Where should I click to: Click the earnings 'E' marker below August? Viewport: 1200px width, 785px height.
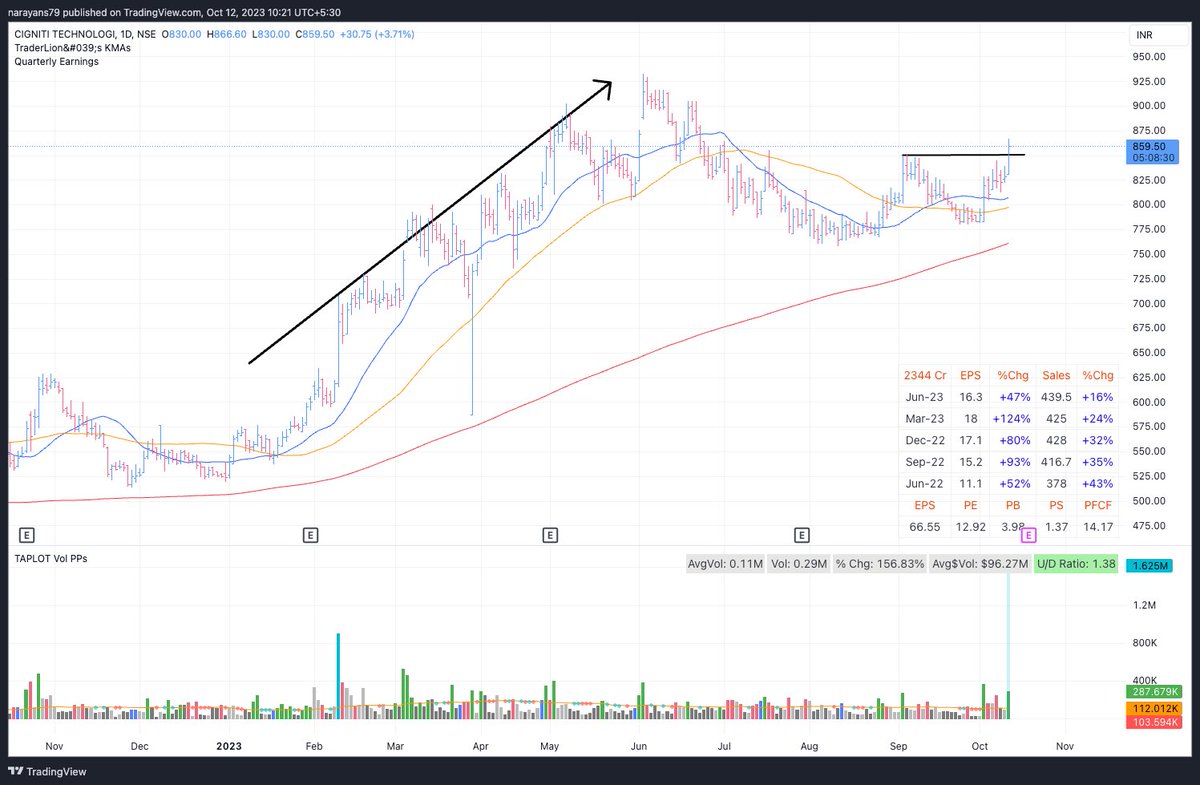pos(801,535)
